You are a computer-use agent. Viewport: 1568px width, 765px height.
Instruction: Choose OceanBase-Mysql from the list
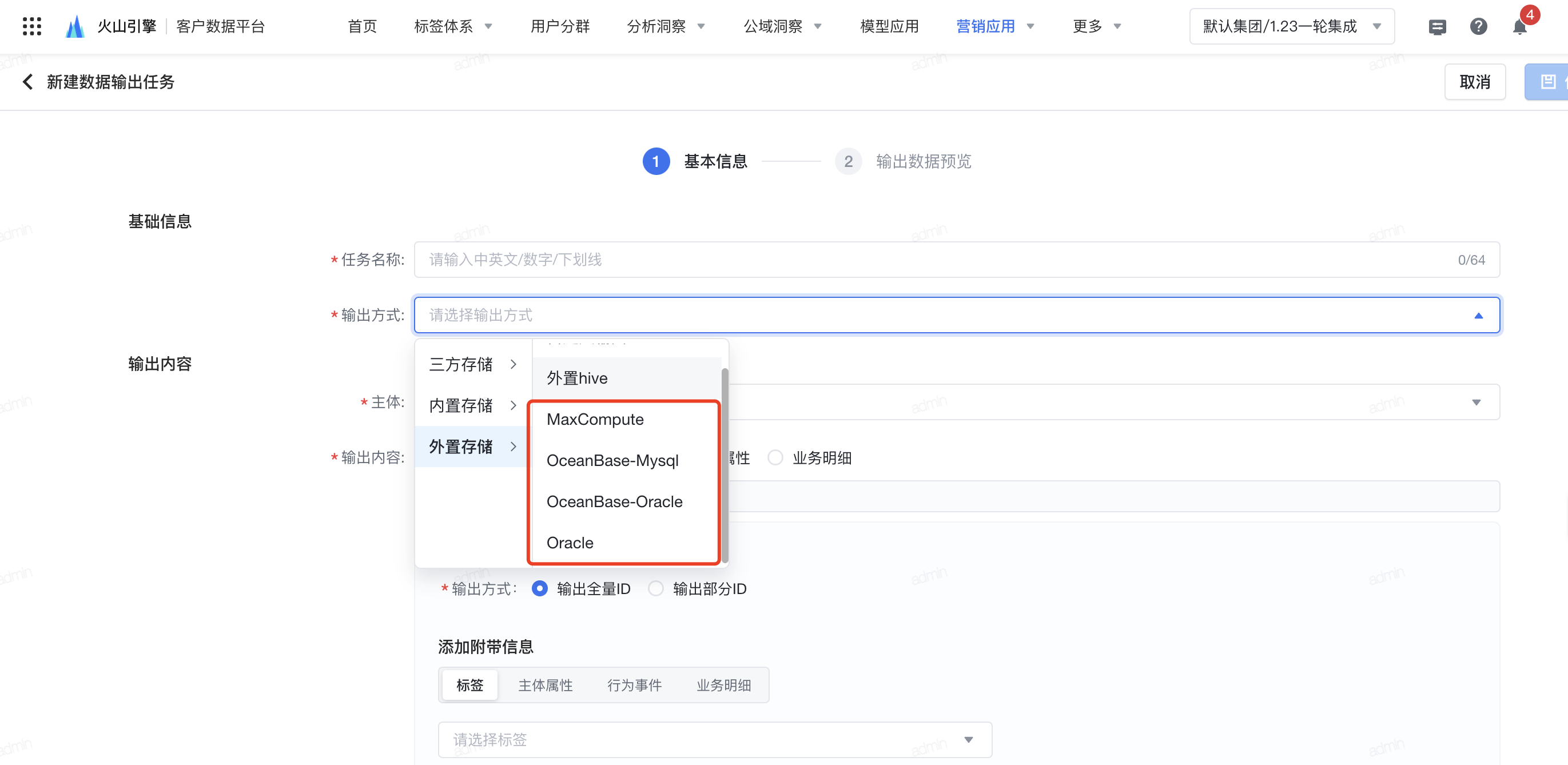[x=626, y=461]
